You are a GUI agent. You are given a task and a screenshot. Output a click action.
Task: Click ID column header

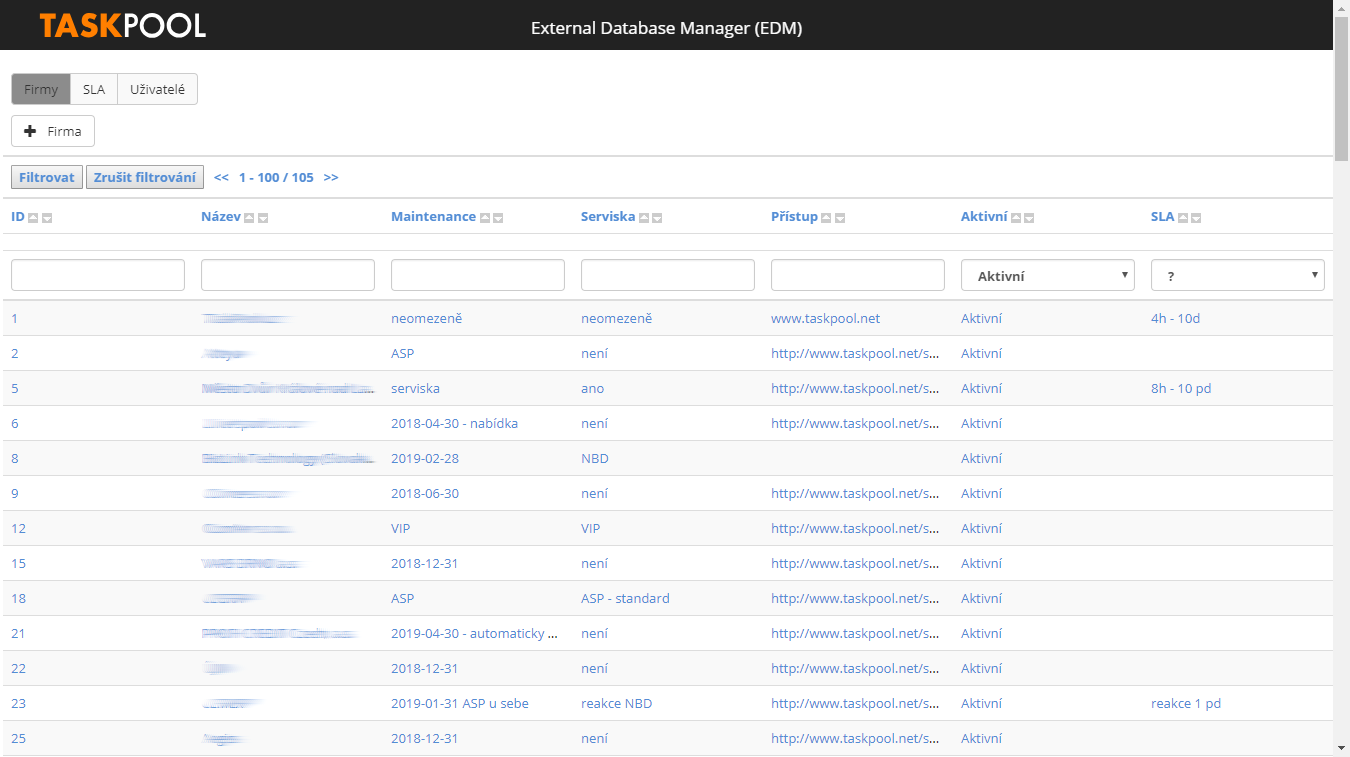tap(18, 217)
